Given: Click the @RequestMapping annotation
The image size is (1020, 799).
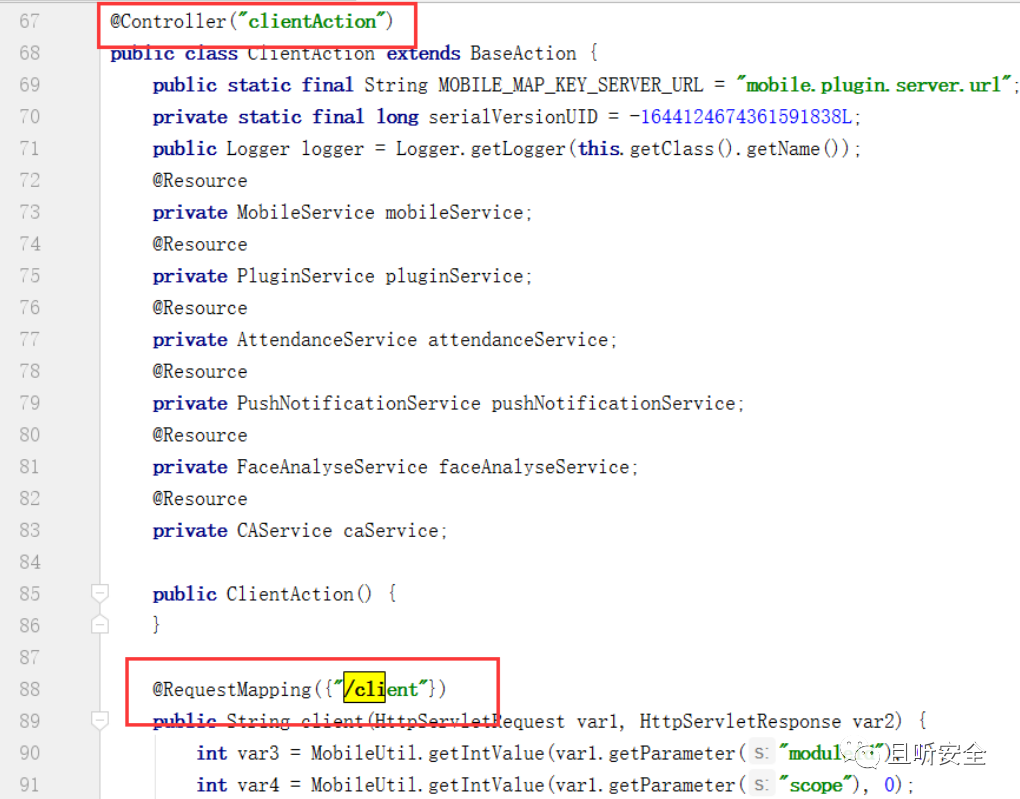Looking at the screenshot, I should click(232, 690).
